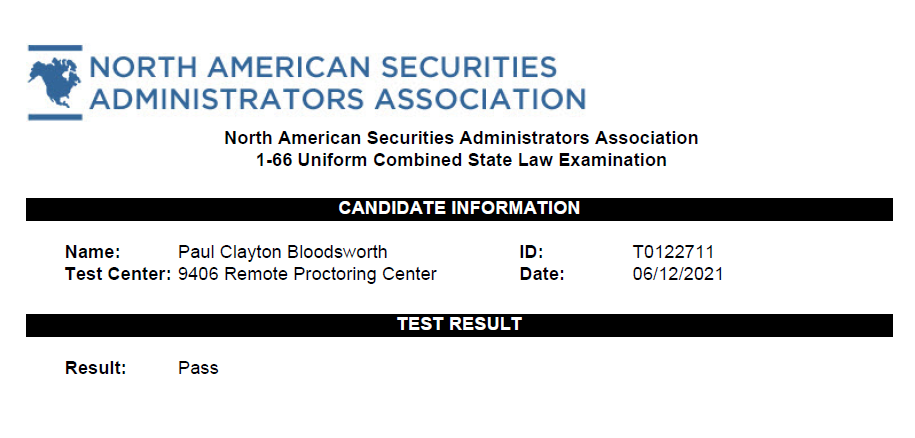
Task: Click the top blue bar above map logo
Action: click(x=55, y=48)
